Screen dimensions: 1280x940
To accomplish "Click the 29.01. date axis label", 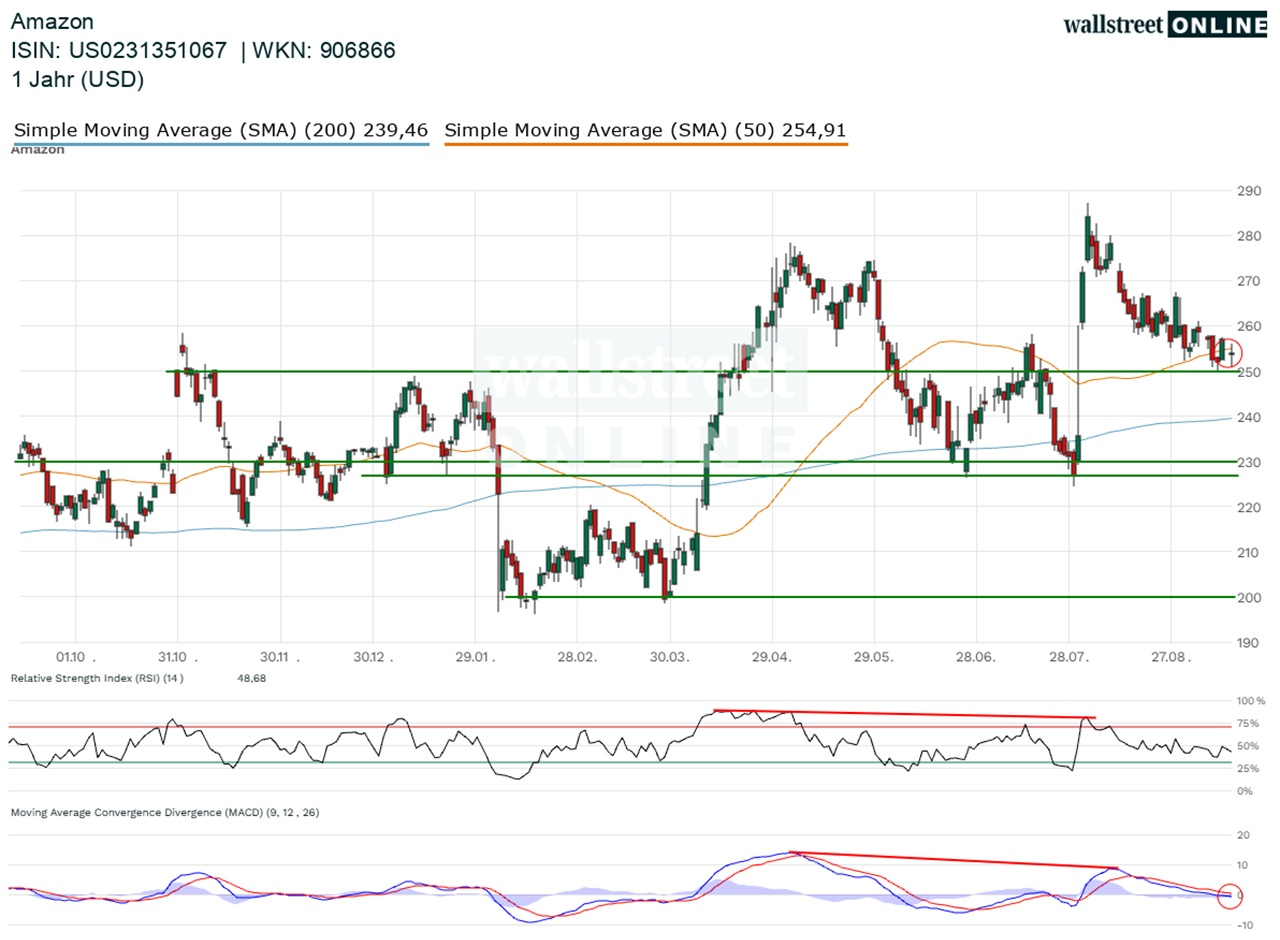I will point(475,657).
